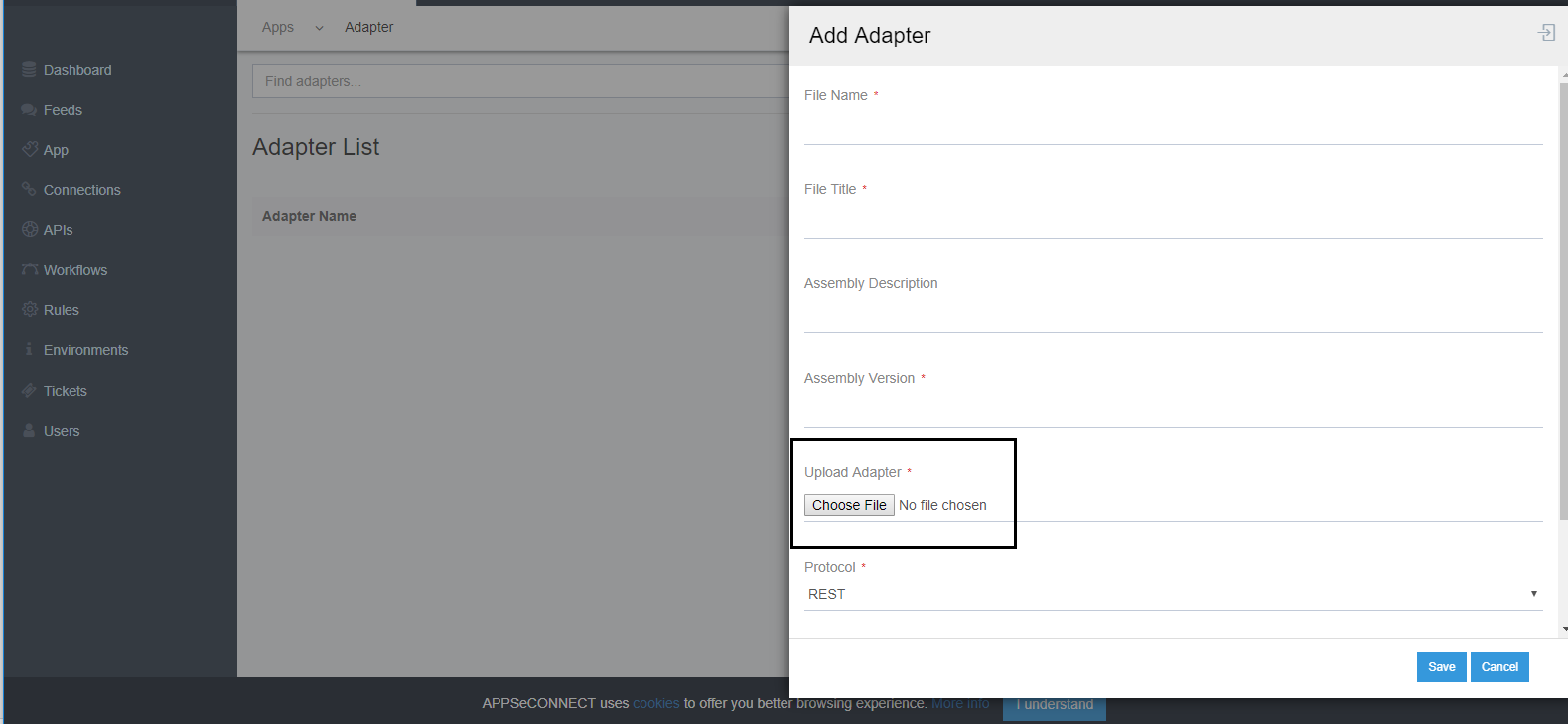Go to Dashboard in the sidebar
This screenshot has width=1568, height=724.
pos(78,70)
